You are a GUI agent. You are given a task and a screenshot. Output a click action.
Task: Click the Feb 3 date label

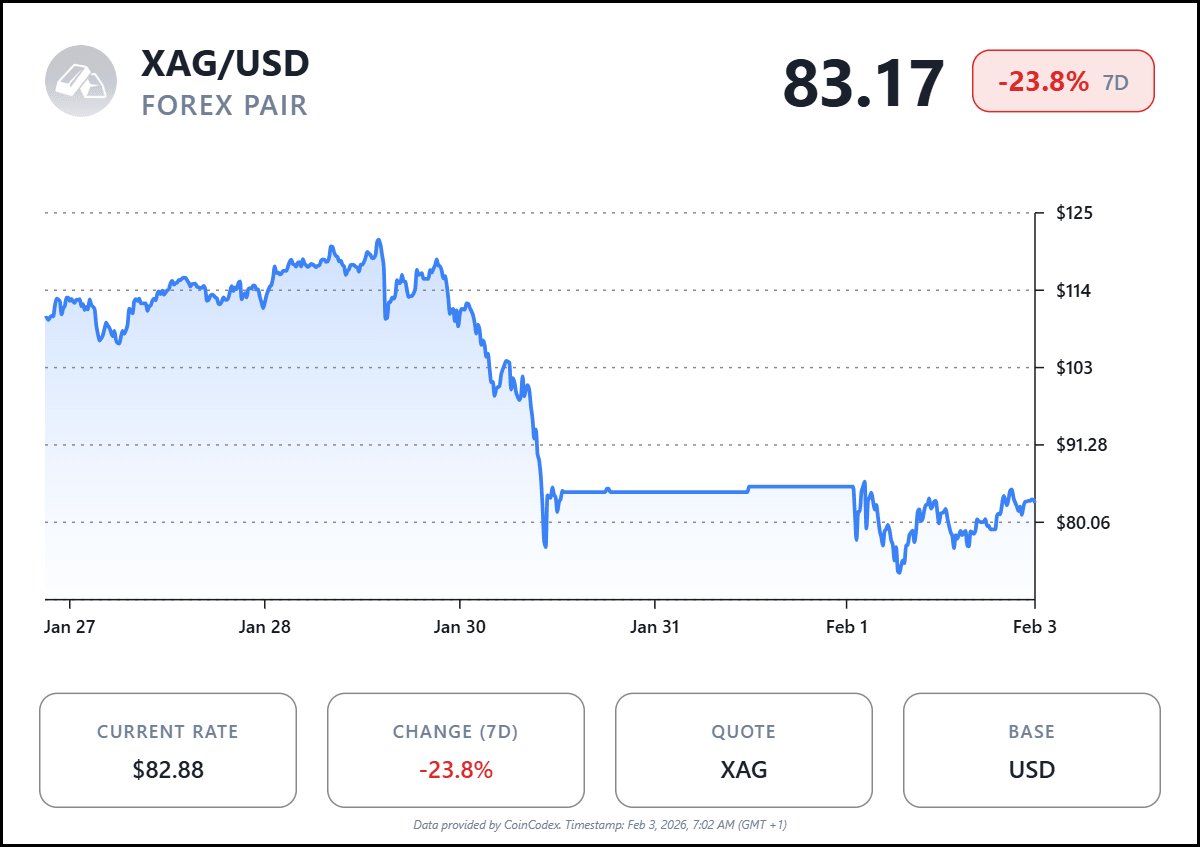click(x=1033, y=628)
